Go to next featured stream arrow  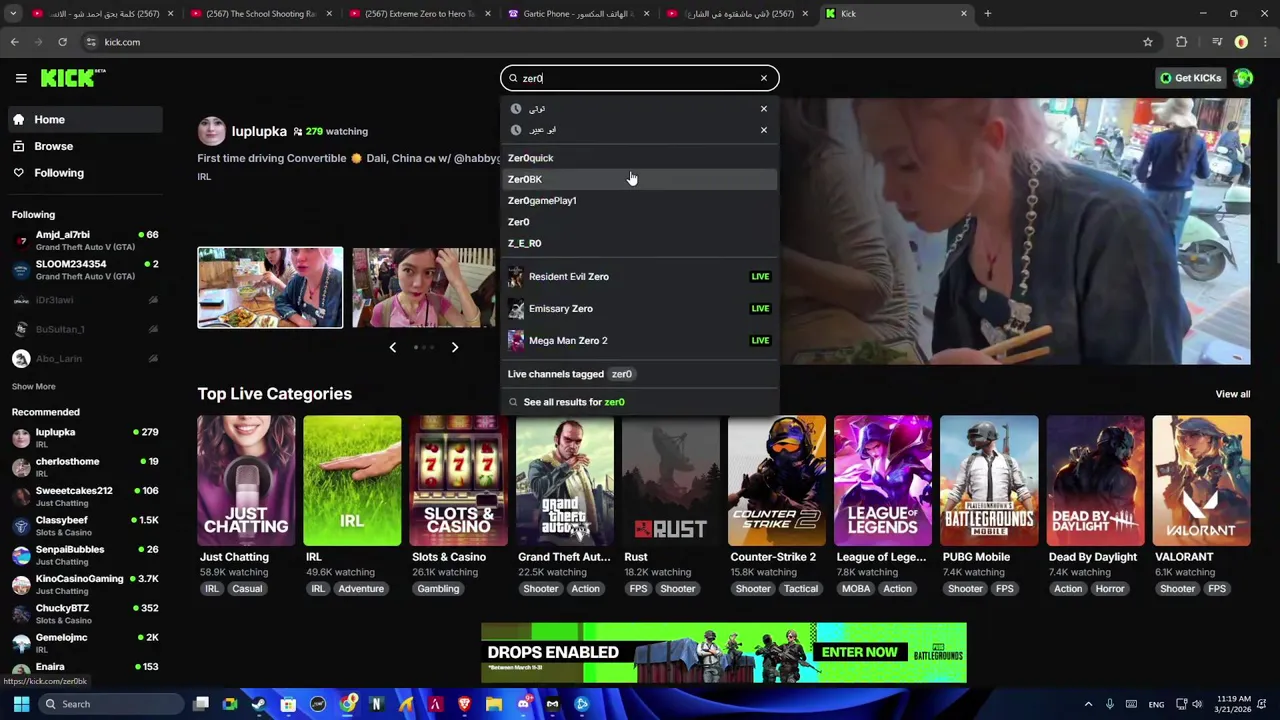[x=454, y=347]
